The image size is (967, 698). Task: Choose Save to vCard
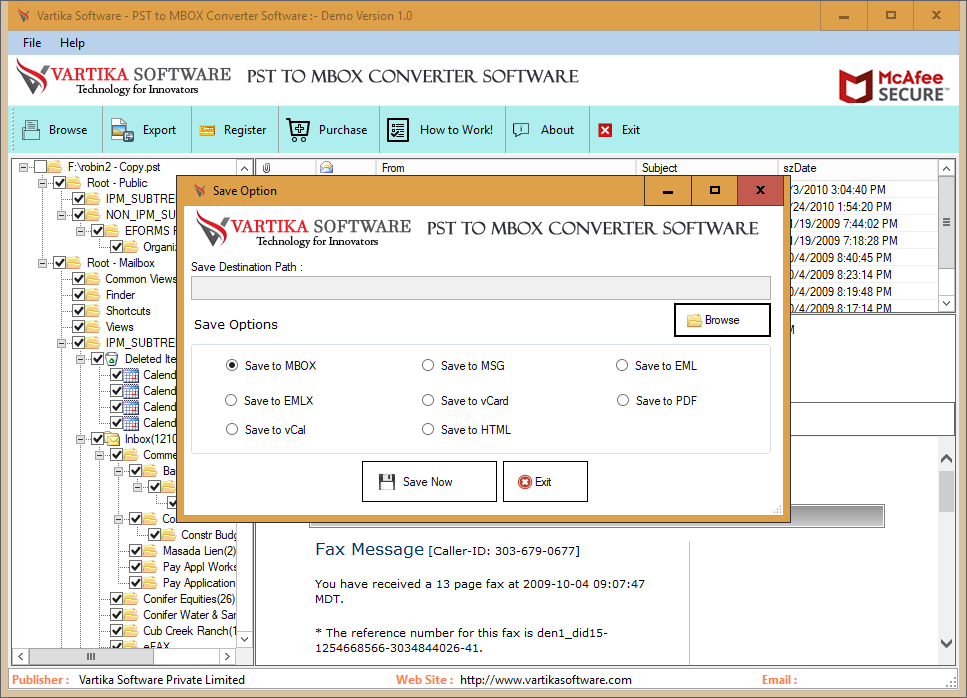tap(427, 400)
